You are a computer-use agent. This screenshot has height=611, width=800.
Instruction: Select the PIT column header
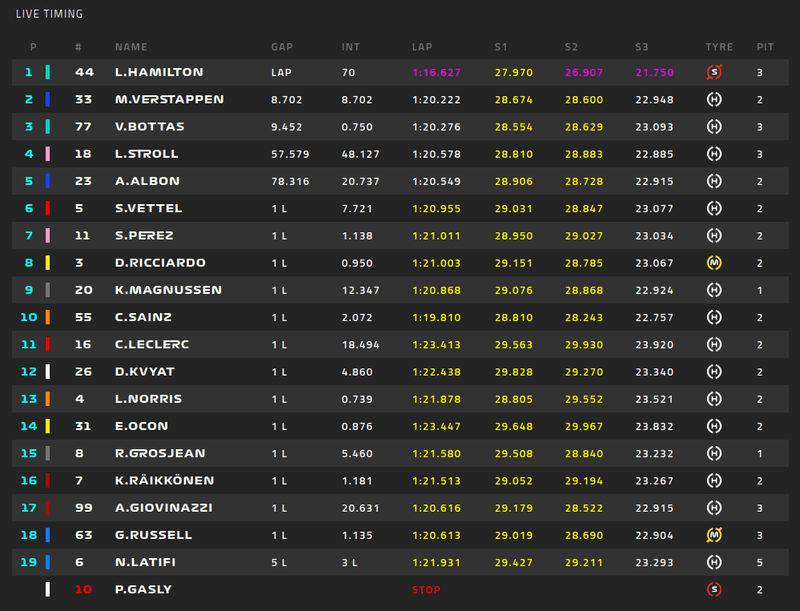pos(765,47)
